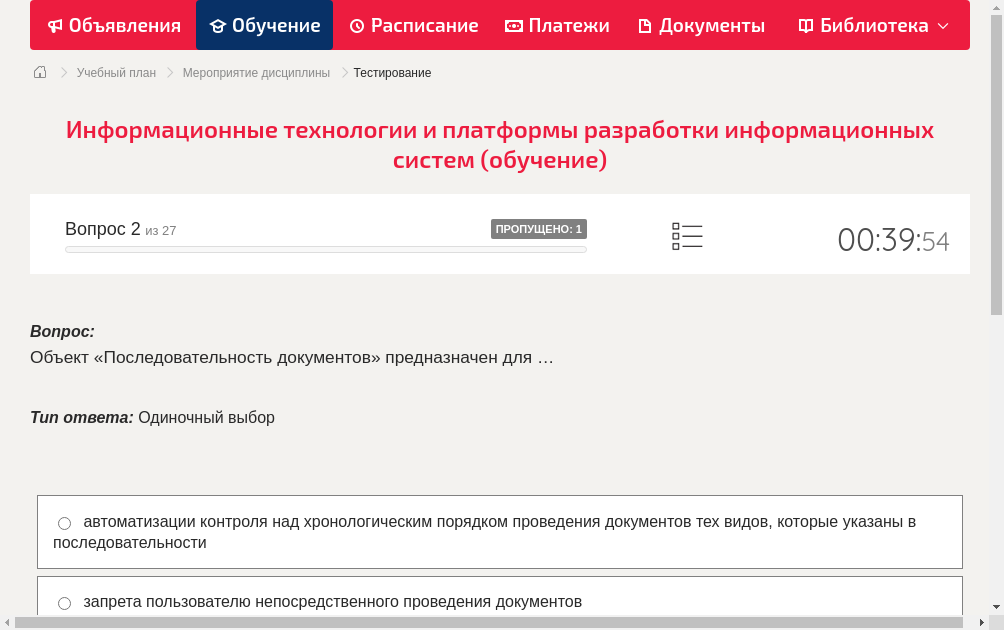Select the graduation cap icon on Обучение tab
The image size is (1004, 630).
218,25
